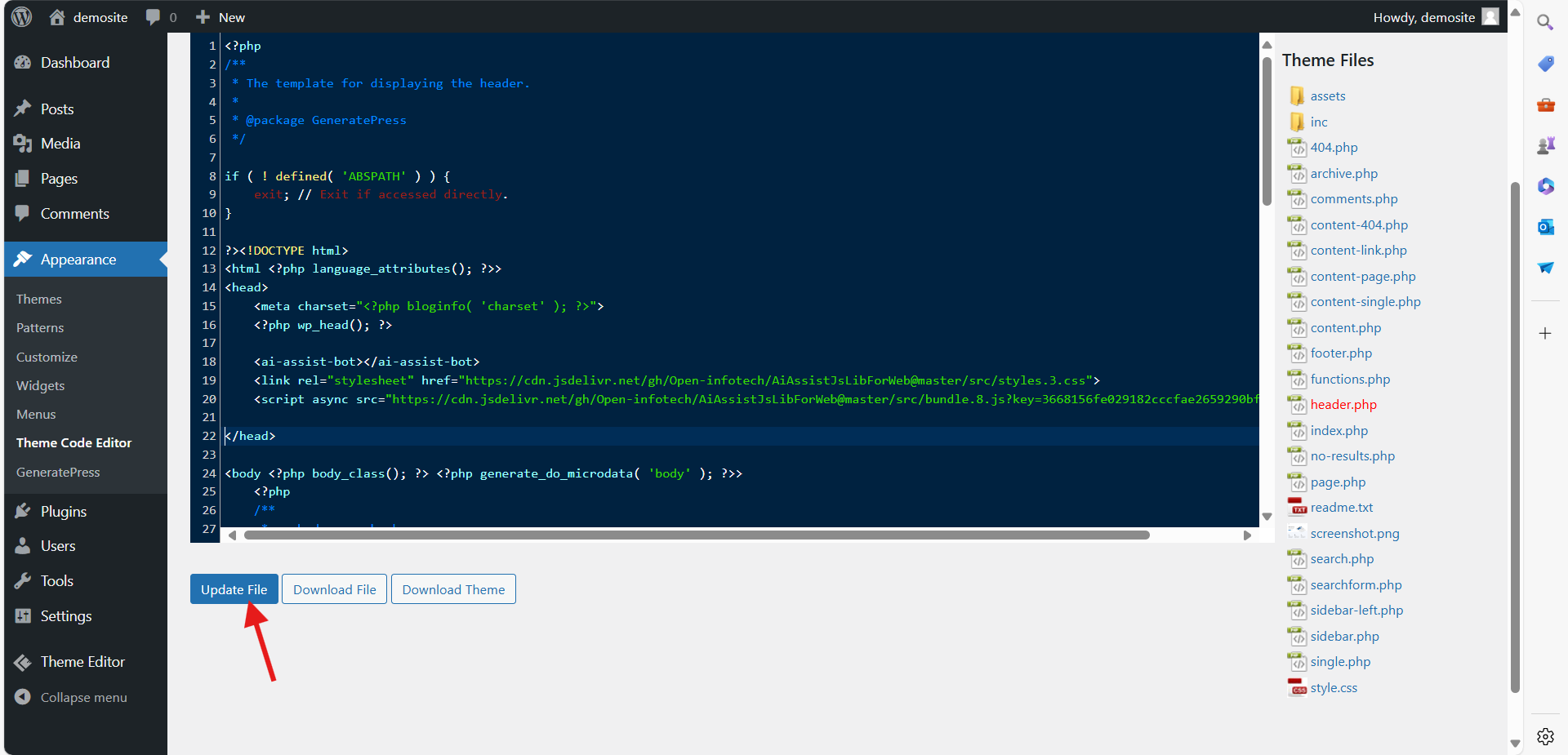Expand the inc folder
The image size is (1568, 755).
pyautogui.click(x=1319, y=122)
